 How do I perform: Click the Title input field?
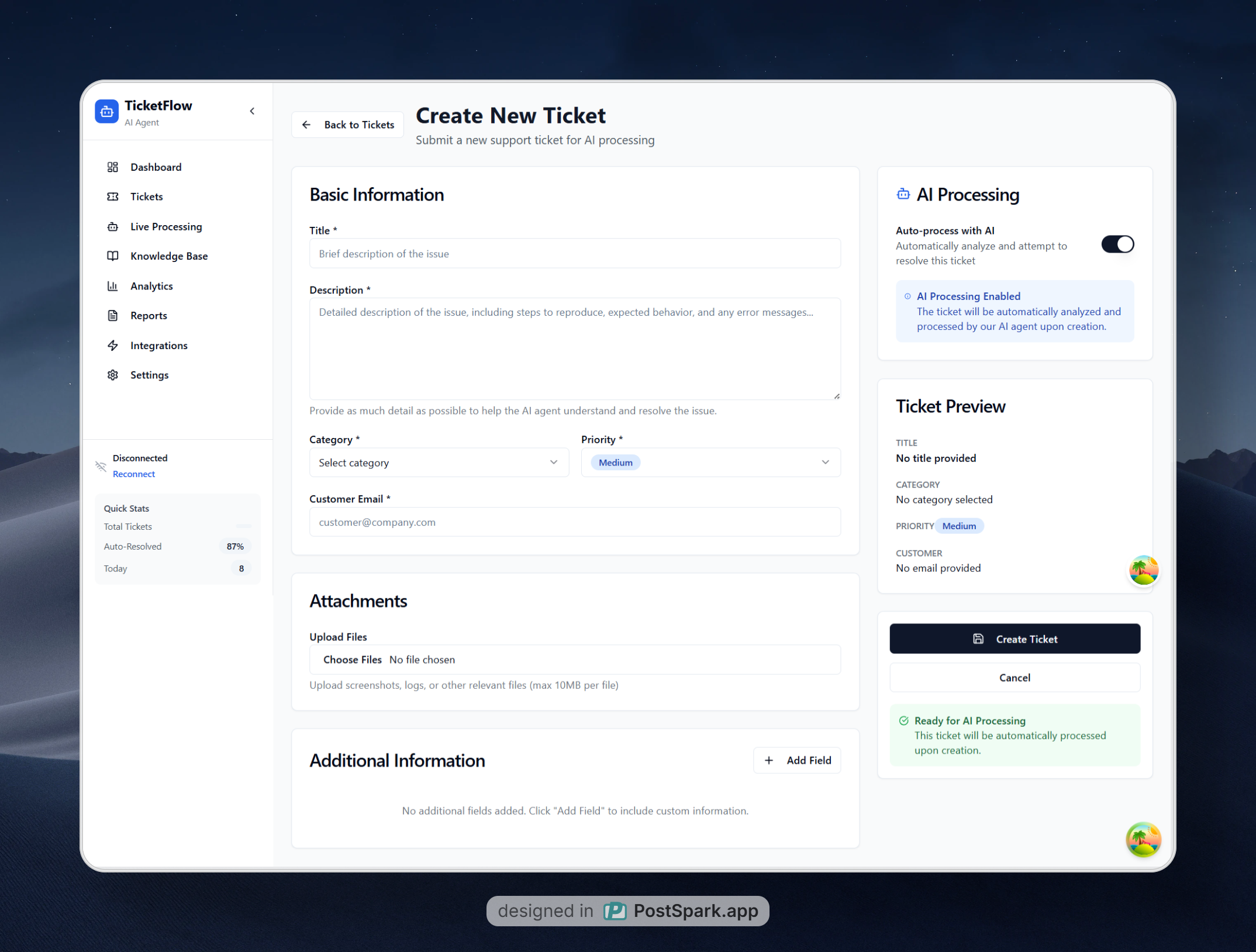click(x=574, y=254)
